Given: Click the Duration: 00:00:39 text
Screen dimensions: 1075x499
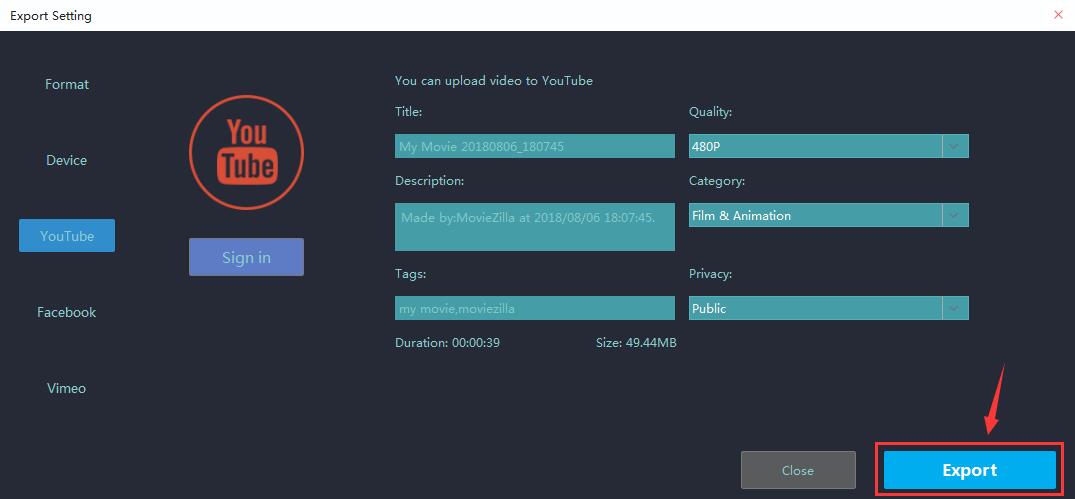Looking at the screenshot, I should coord(447,342).
